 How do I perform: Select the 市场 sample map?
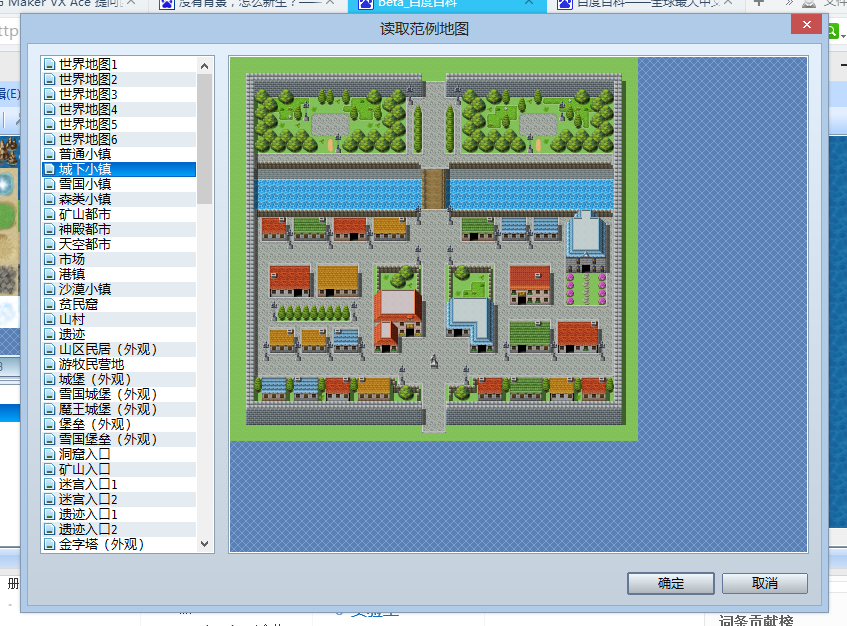[119, 259]
